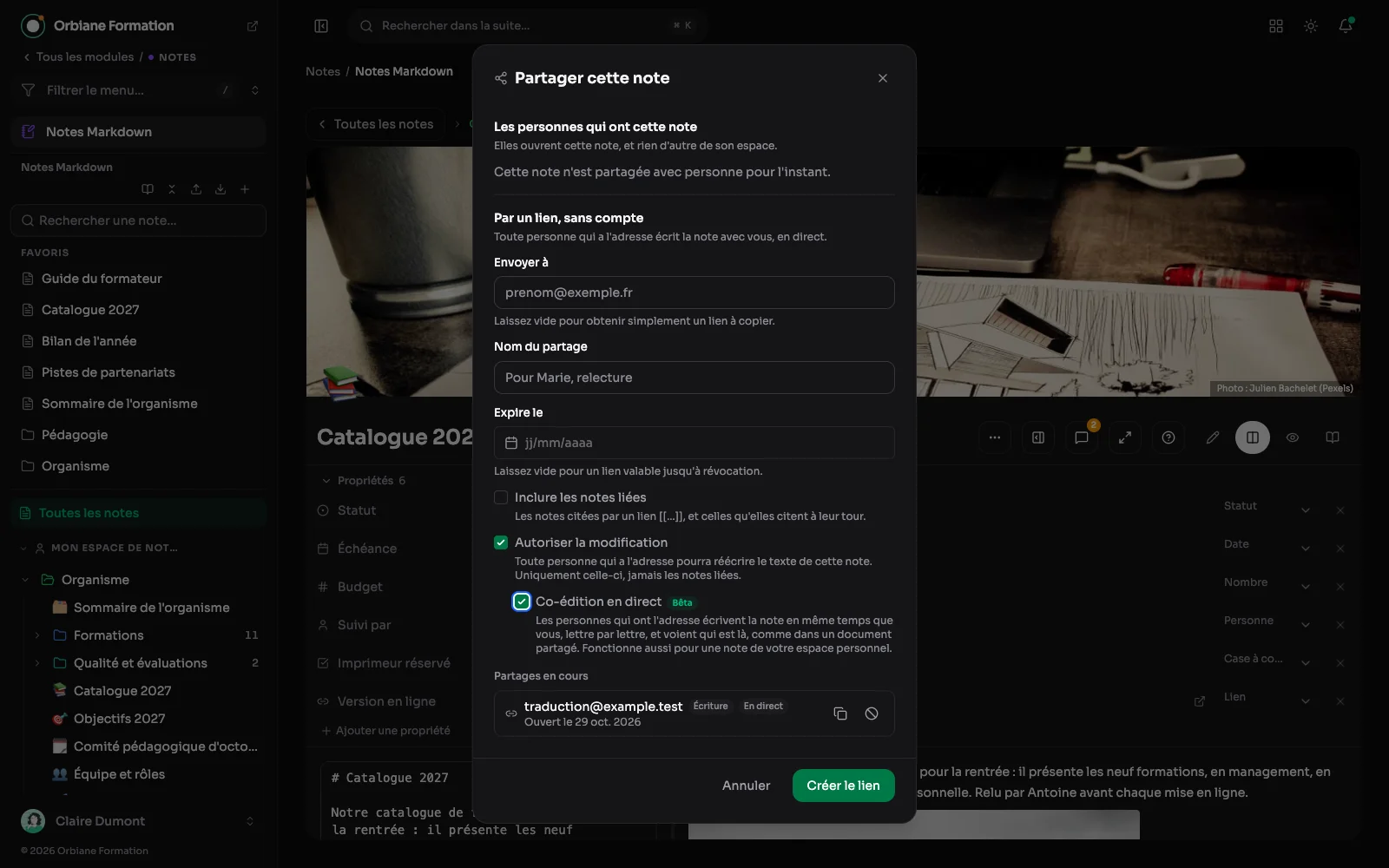
Task: Close the Partager cette note dialog
Action: pyautogui.click(x=883, y=78)
